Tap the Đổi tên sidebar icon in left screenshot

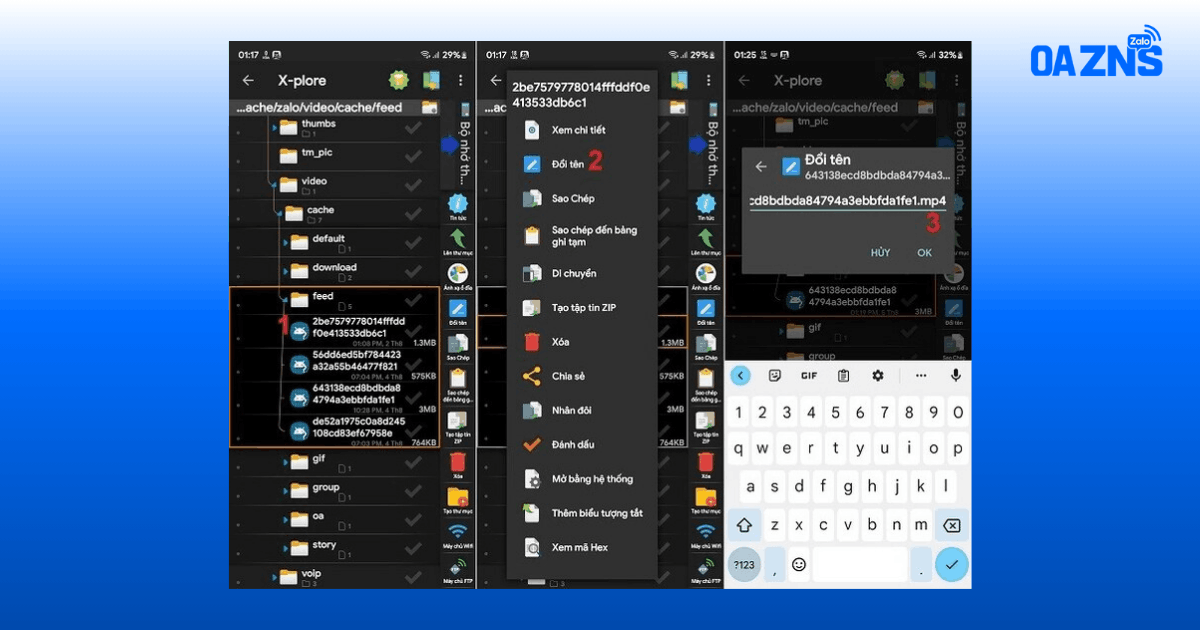pos(458,308)
